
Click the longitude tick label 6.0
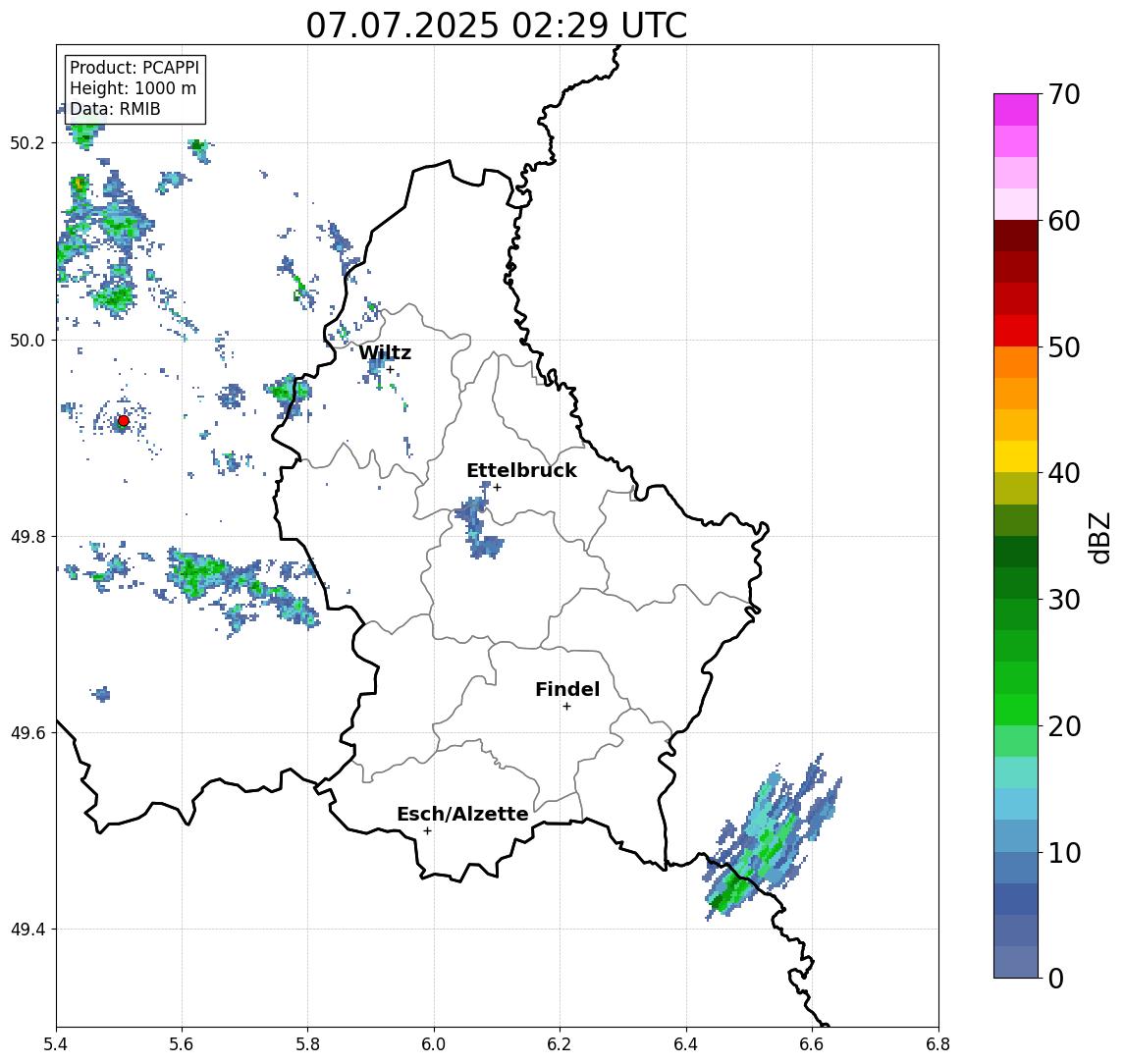pos(435,1044)
